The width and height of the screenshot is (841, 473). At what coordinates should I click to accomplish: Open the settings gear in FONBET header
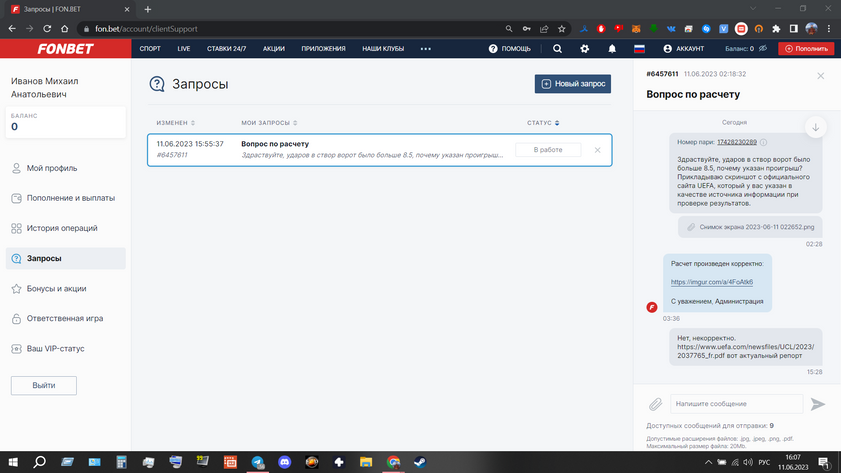tap(585, 49)
